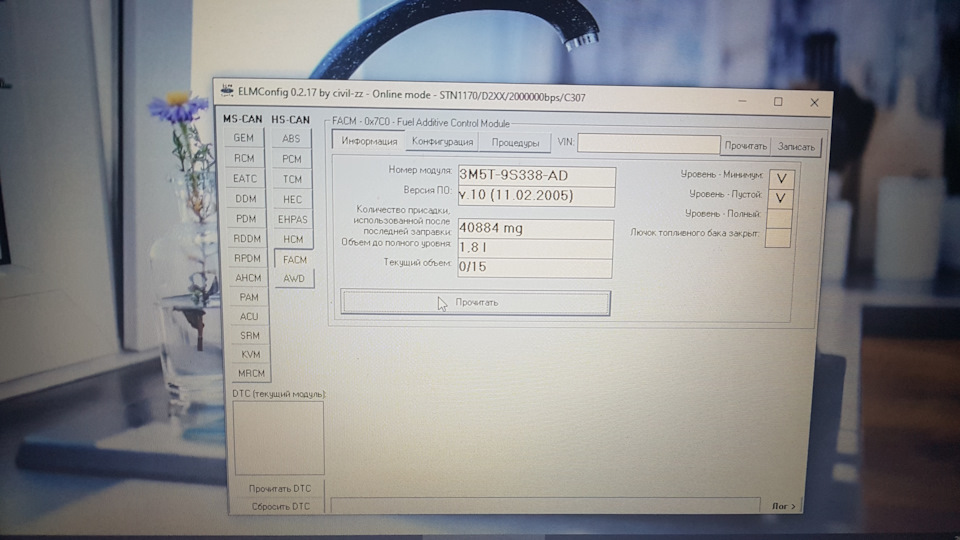Expand the Лог panel
Viewport: 960px width, 540px height.
783,506
